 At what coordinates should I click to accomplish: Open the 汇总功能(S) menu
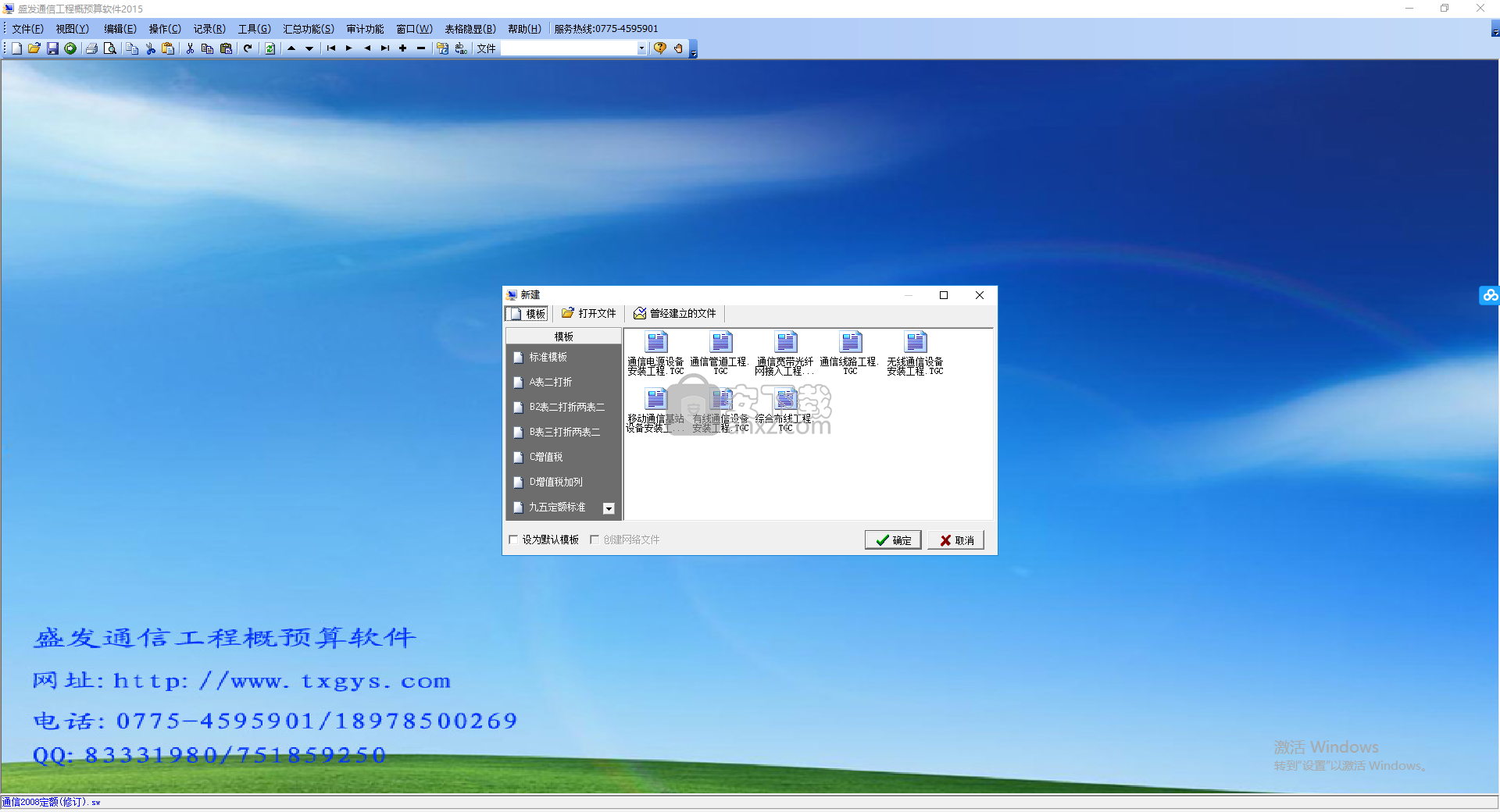309,29
